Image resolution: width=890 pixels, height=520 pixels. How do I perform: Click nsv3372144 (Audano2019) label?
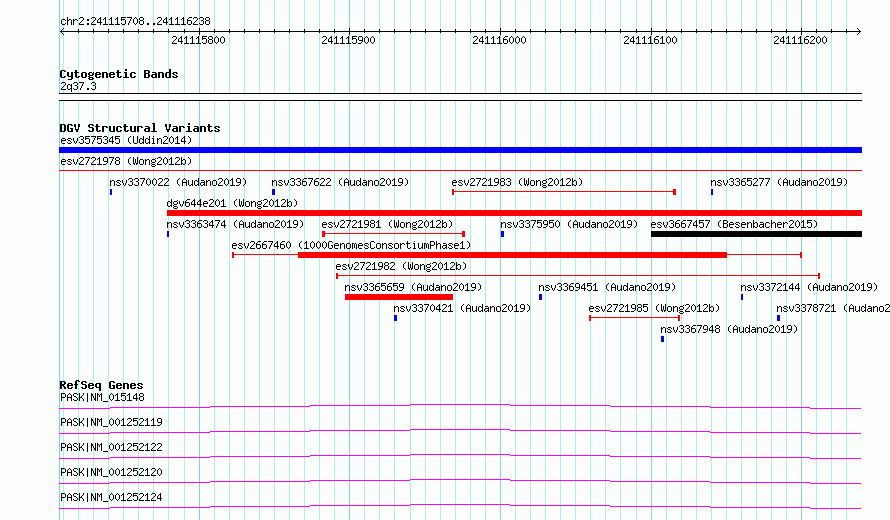point(809,287)
